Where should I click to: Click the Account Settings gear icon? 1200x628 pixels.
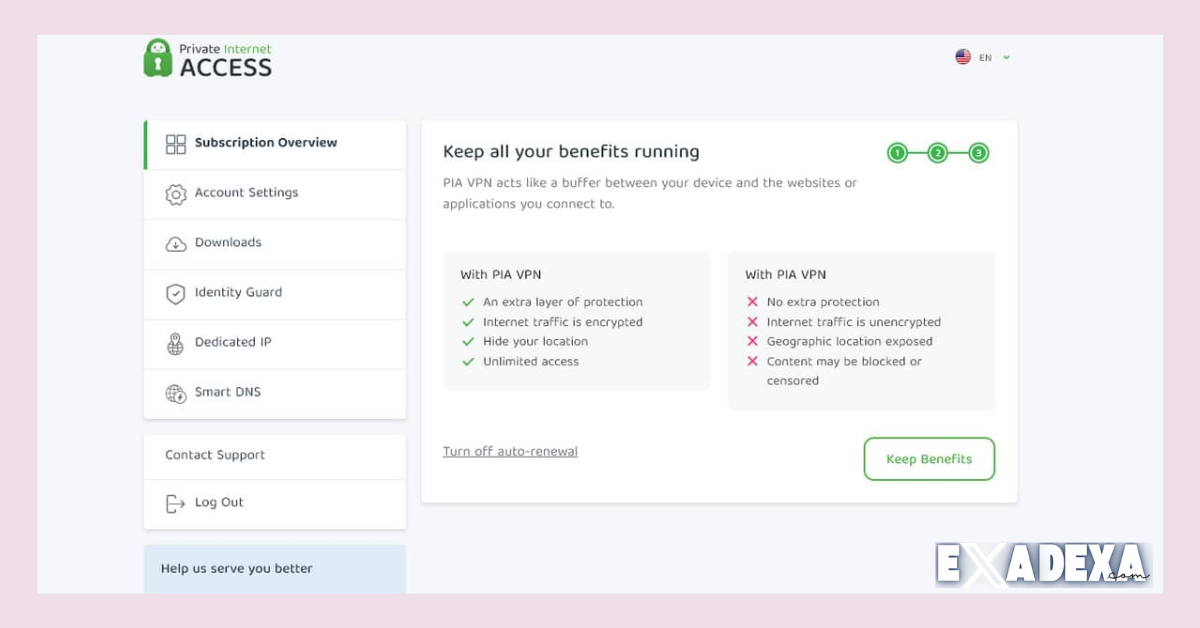click(x=176, y=194)
